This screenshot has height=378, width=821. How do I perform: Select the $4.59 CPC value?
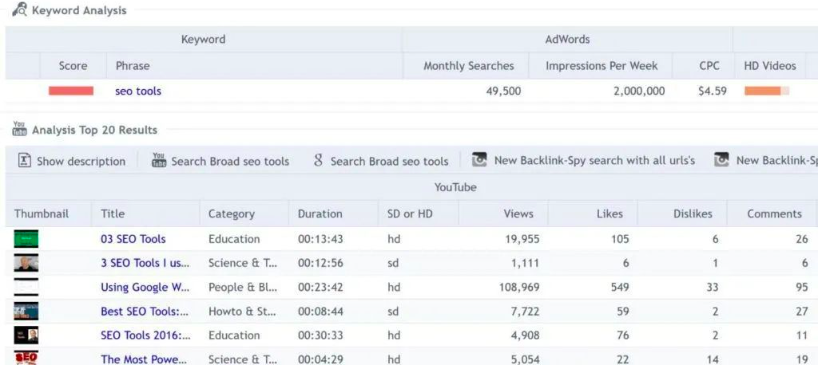(x=712, y=91)
